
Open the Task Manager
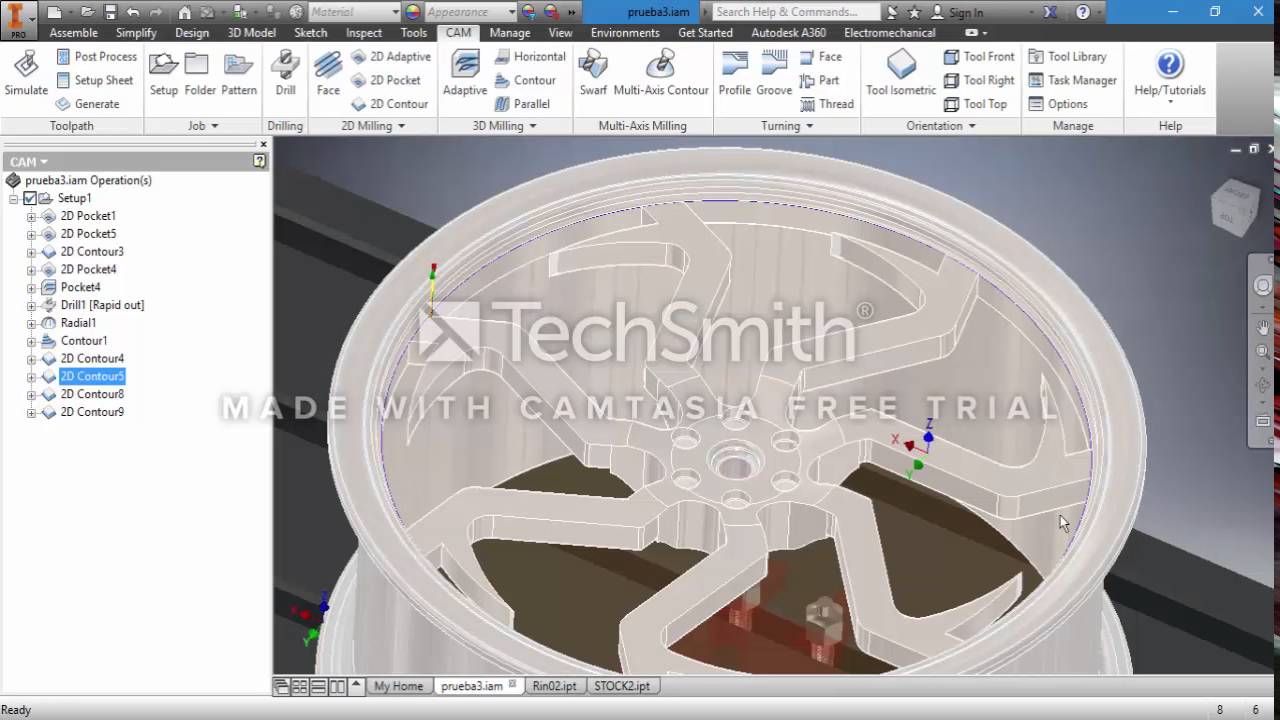click(1072, 80)
